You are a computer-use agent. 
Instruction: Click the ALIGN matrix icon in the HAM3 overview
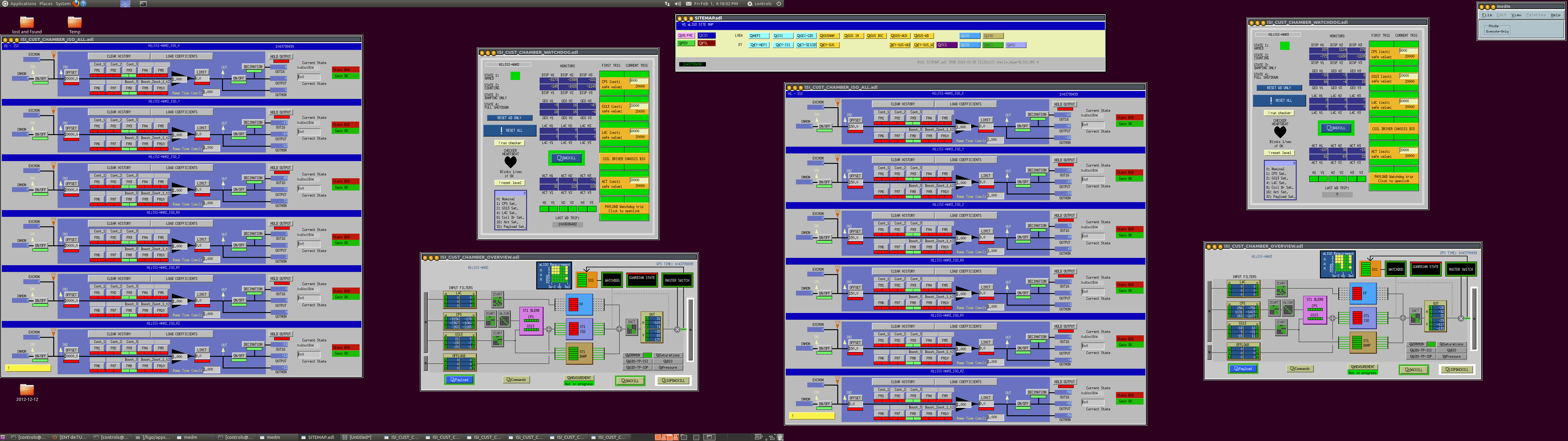(1288, 307)
